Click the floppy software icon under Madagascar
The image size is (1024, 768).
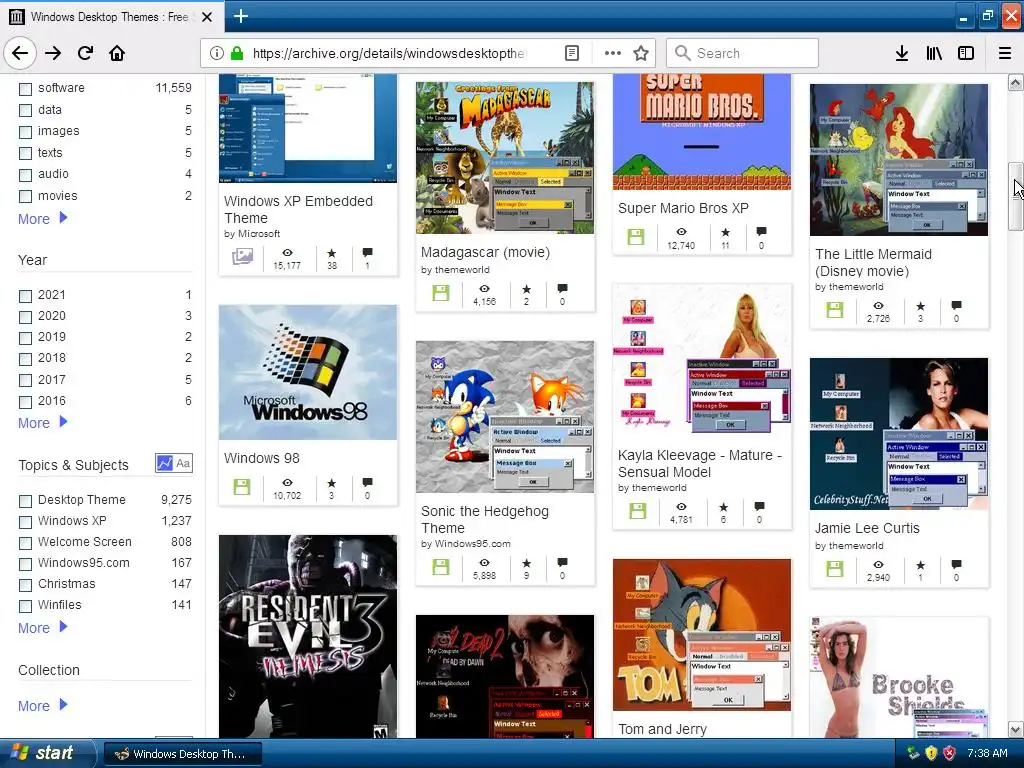coord(441,293)
